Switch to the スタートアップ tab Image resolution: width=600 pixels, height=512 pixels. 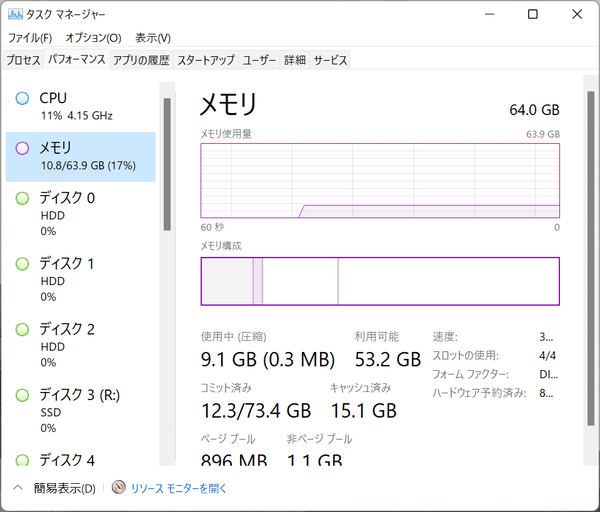click(206, 60)
